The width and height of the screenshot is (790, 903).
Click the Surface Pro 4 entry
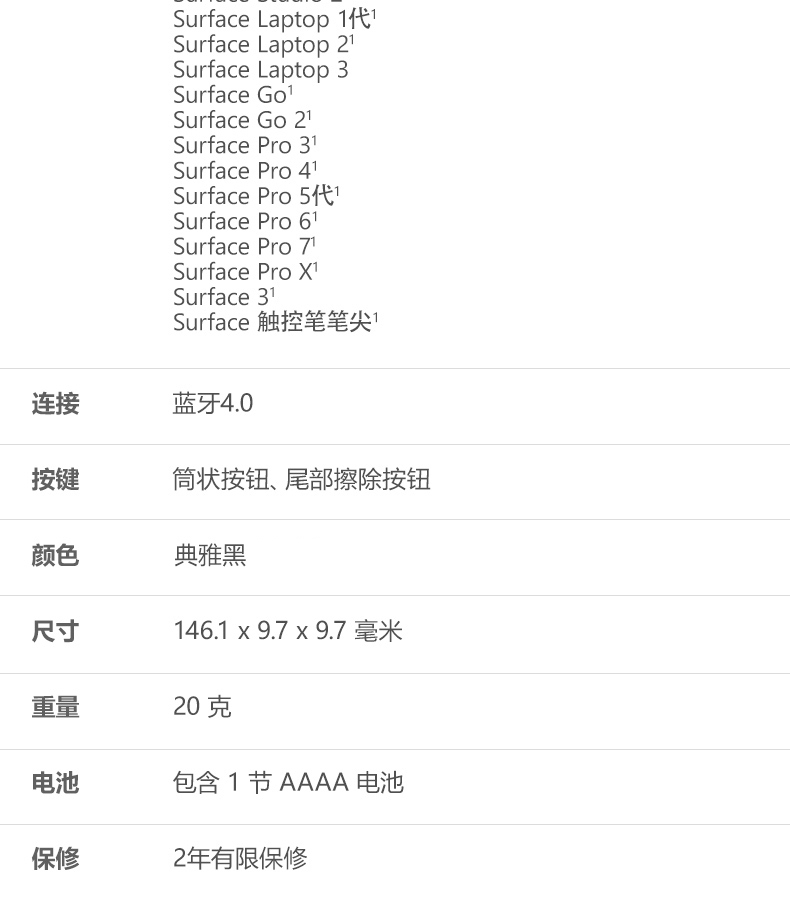(245, 171)
